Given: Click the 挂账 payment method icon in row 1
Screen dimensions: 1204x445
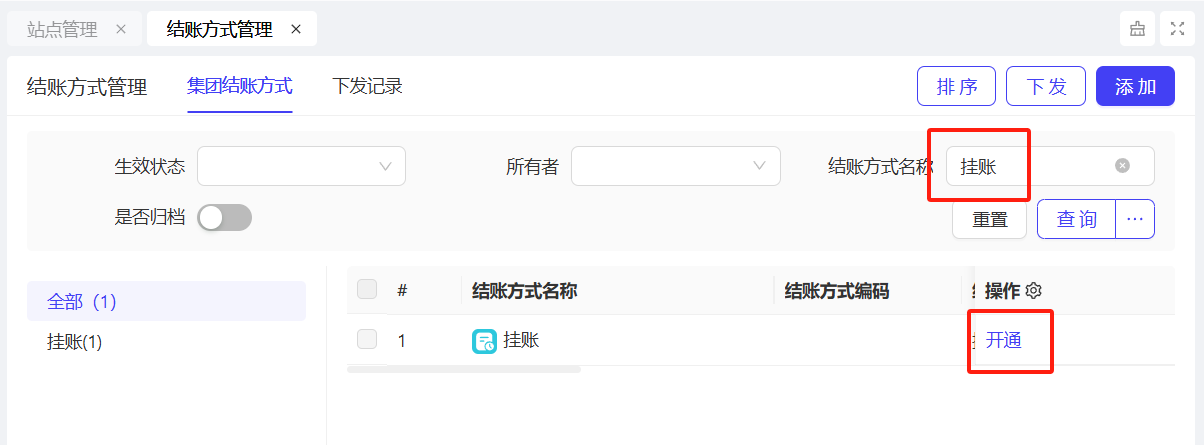Looking at the screenshot, I should click(484, 341).
